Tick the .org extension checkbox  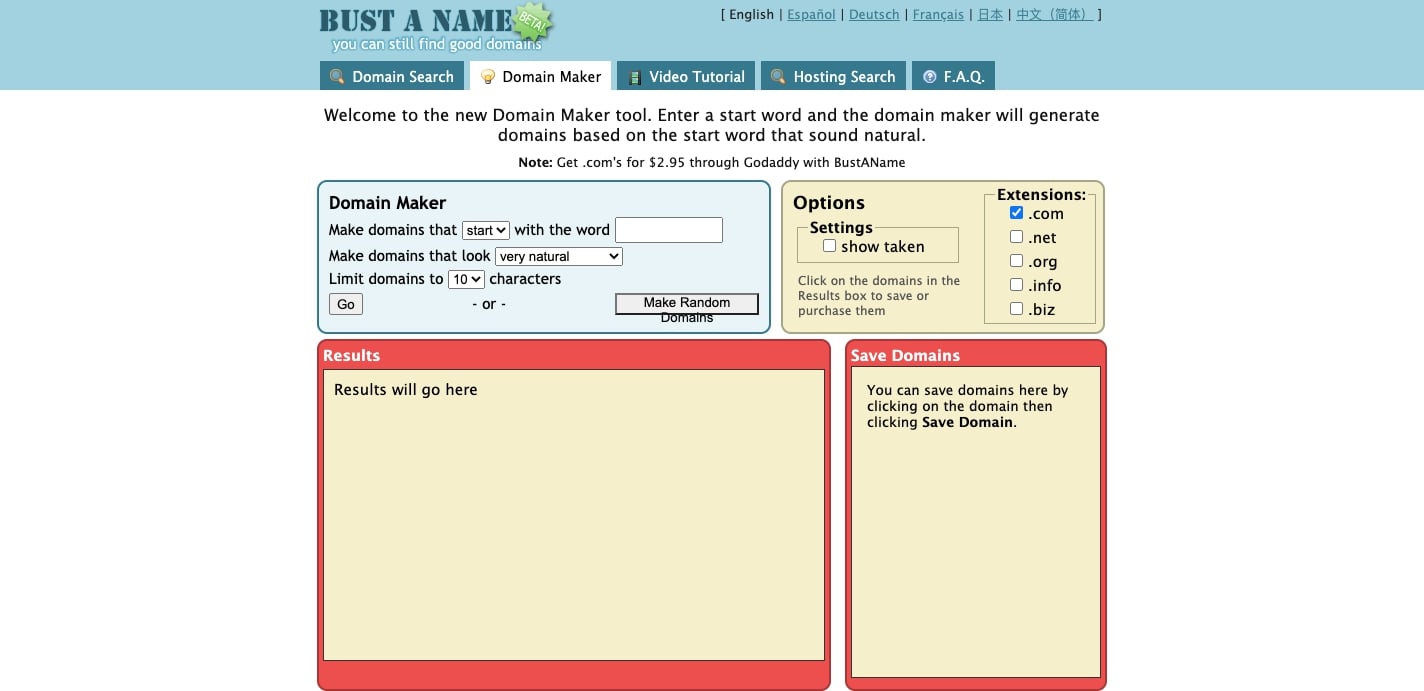1016,261
